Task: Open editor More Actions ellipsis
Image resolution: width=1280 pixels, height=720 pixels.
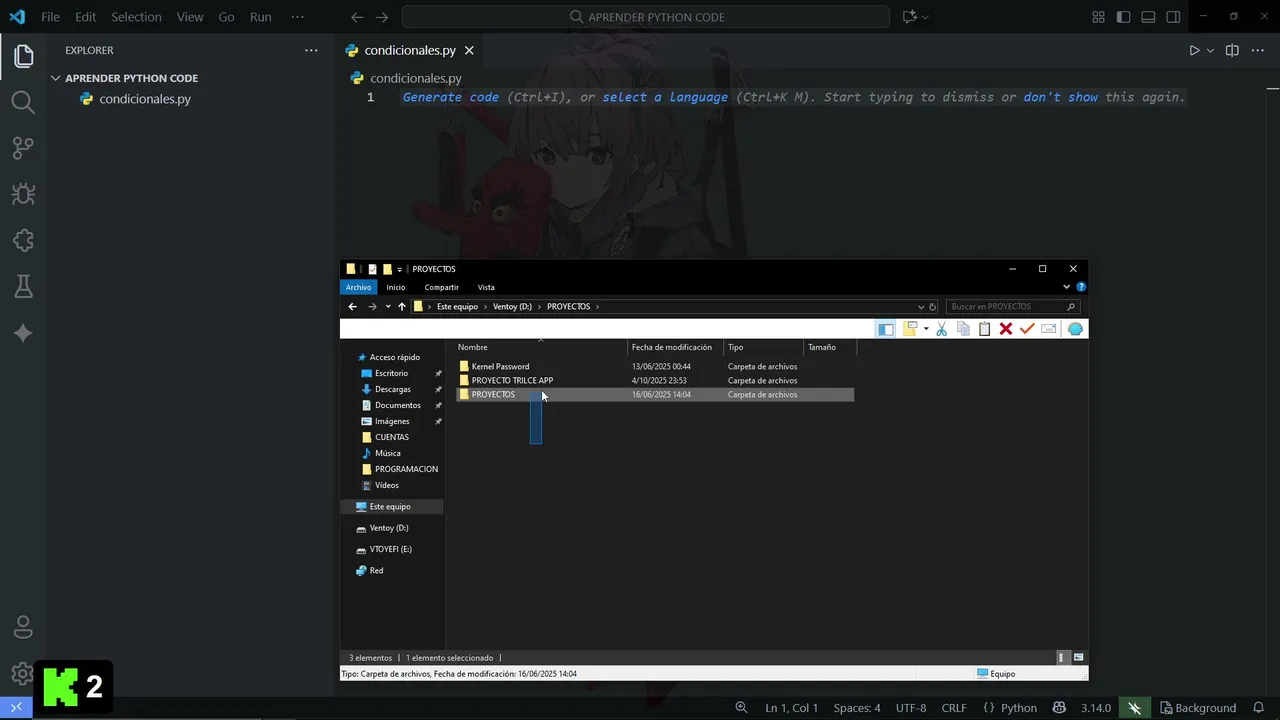Action: coord(1259,50)
